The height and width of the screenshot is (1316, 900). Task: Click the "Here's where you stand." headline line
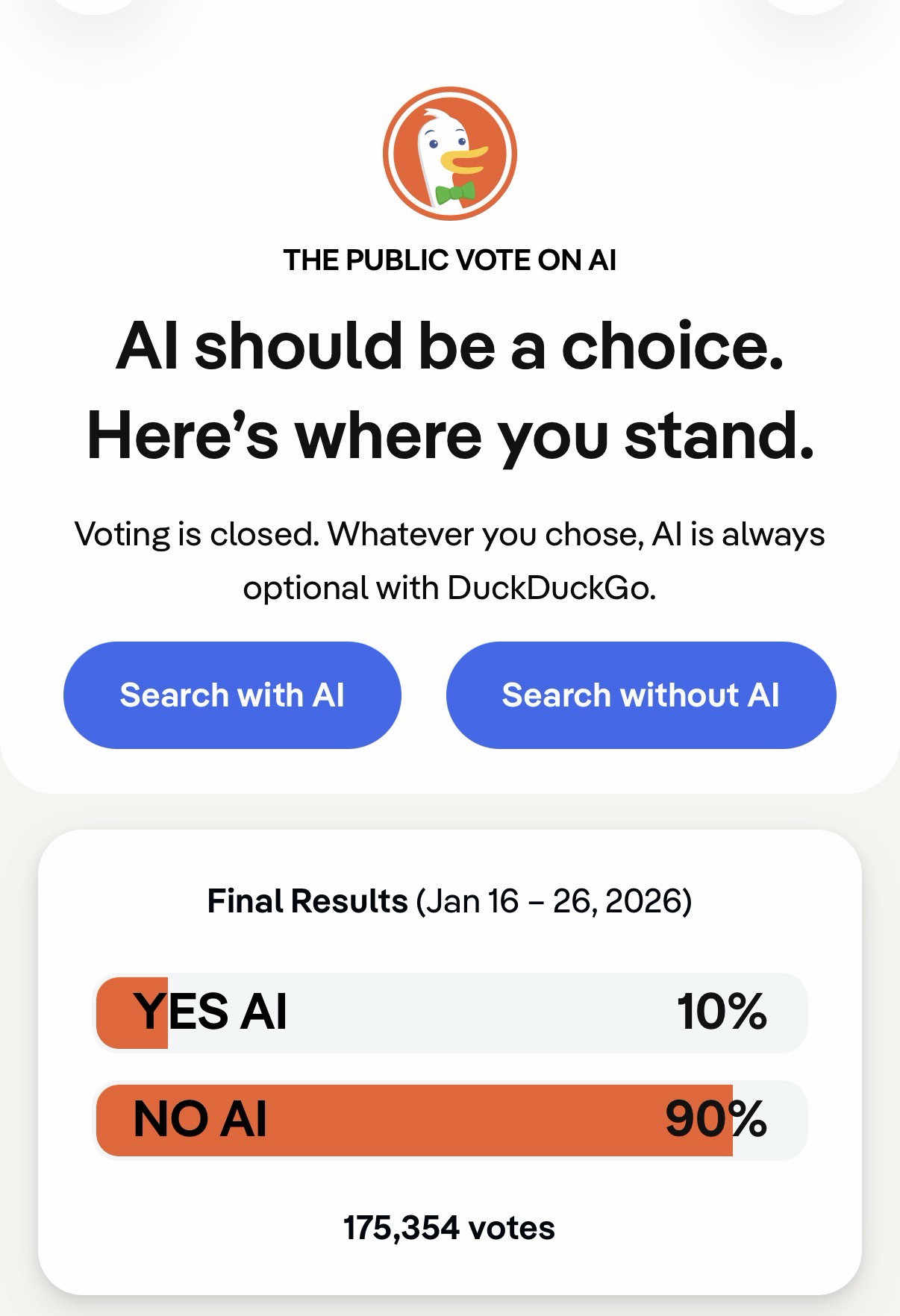(449, 436)
